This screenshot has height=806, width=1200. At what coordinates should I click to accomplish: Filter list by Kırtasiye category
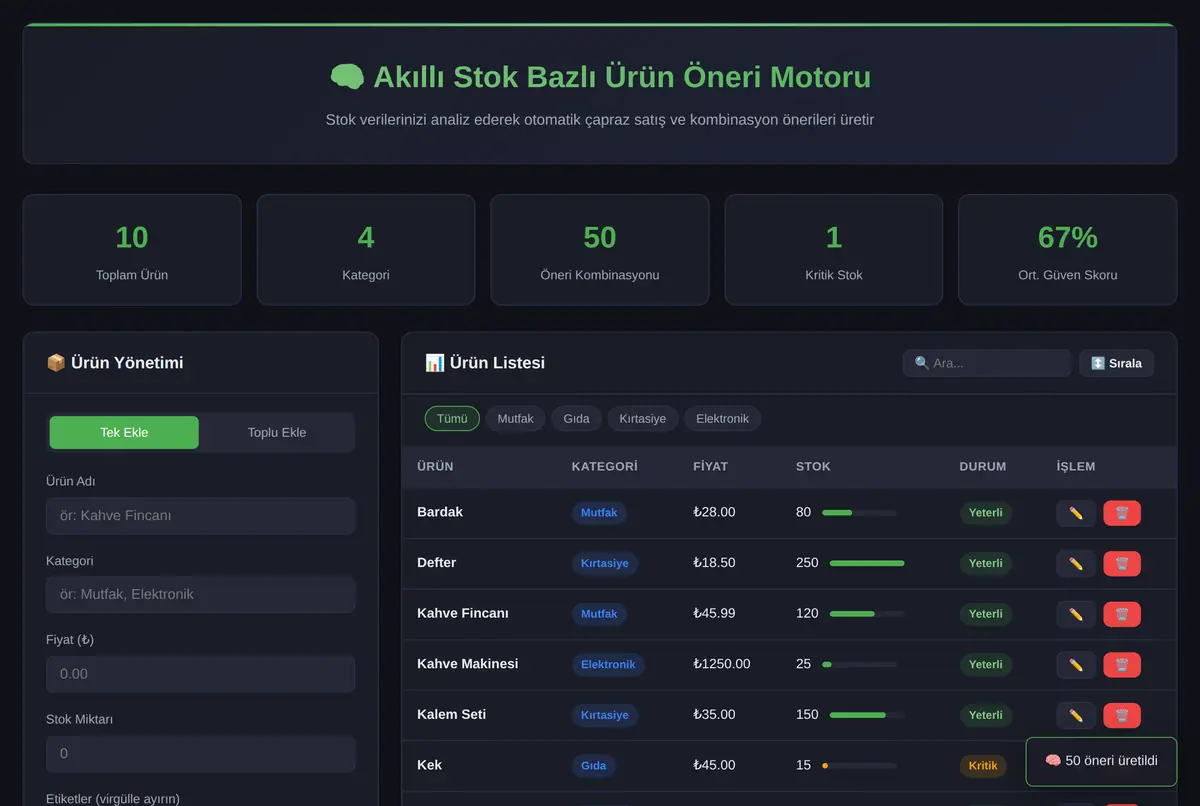click(x=643, y=418)
